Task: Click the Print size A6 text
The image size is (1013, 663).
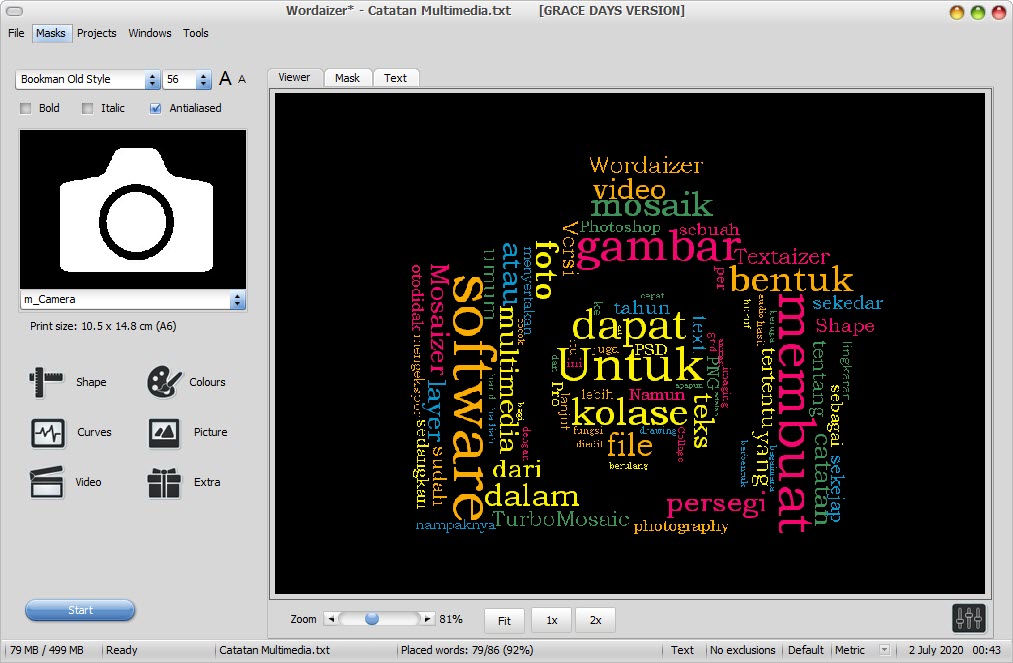Action: [103, 326]
